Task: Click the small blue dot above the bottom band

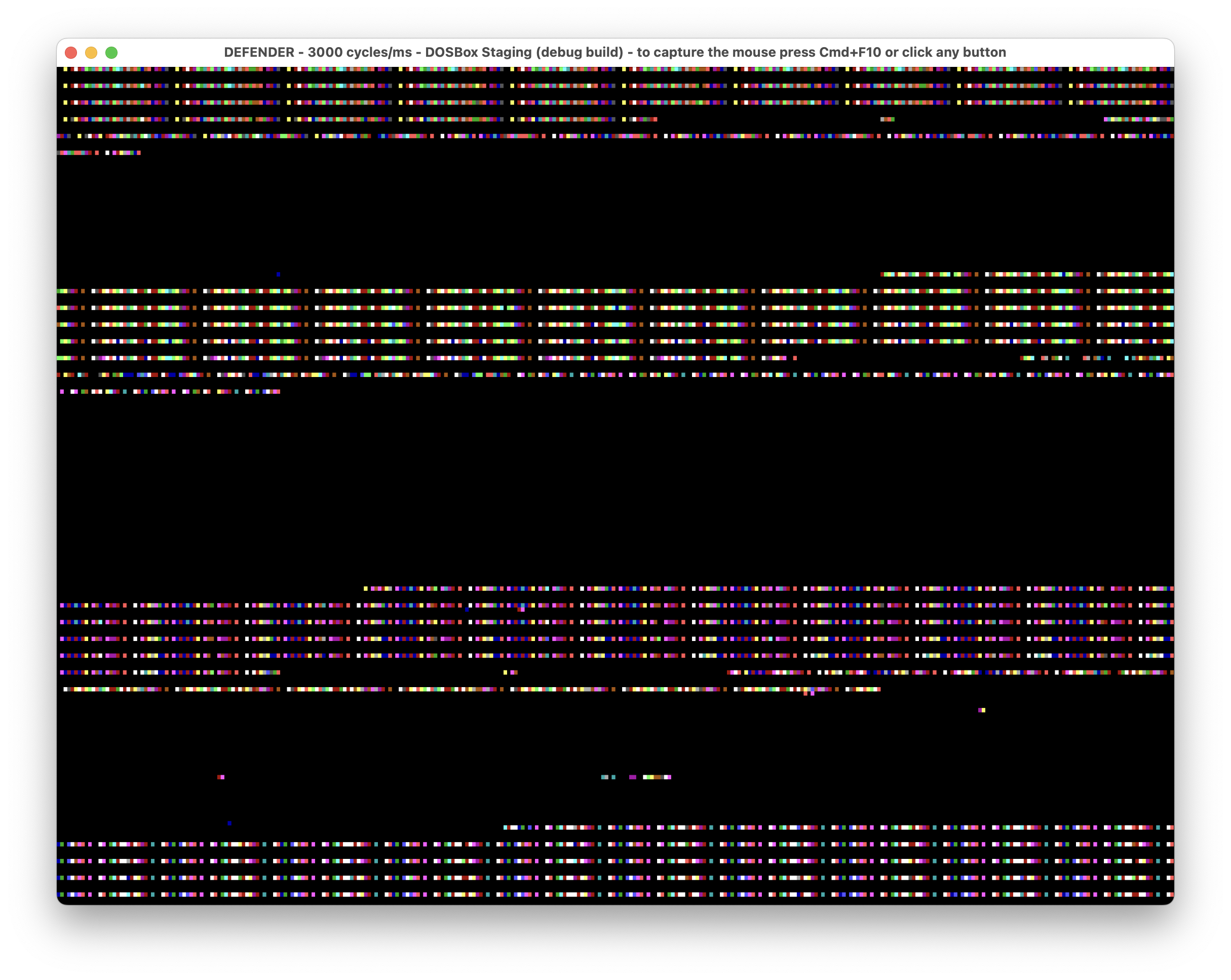Action: point(229,822)
